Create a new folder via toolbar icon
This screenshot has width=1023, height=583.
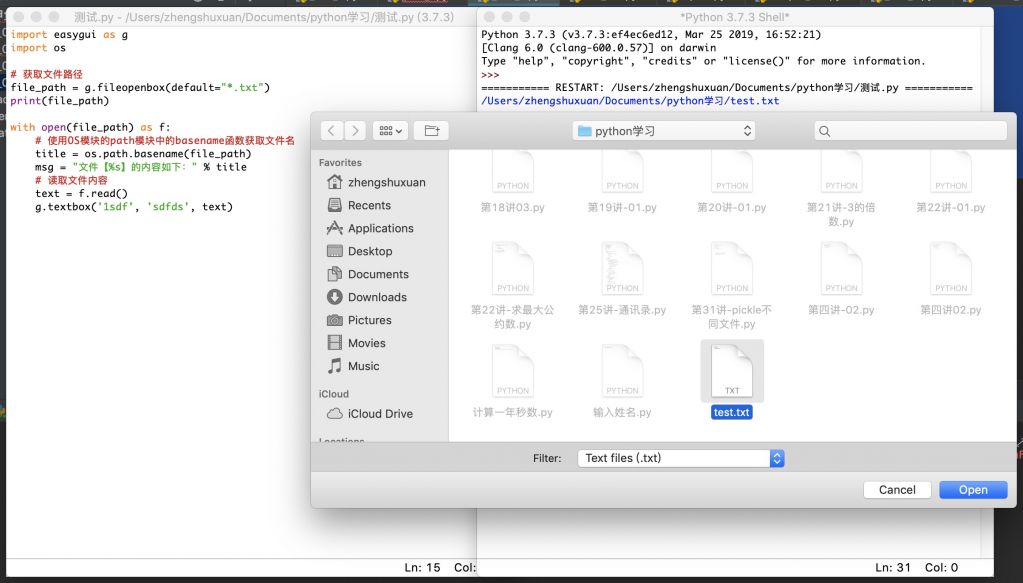click(x=431, y=131)
